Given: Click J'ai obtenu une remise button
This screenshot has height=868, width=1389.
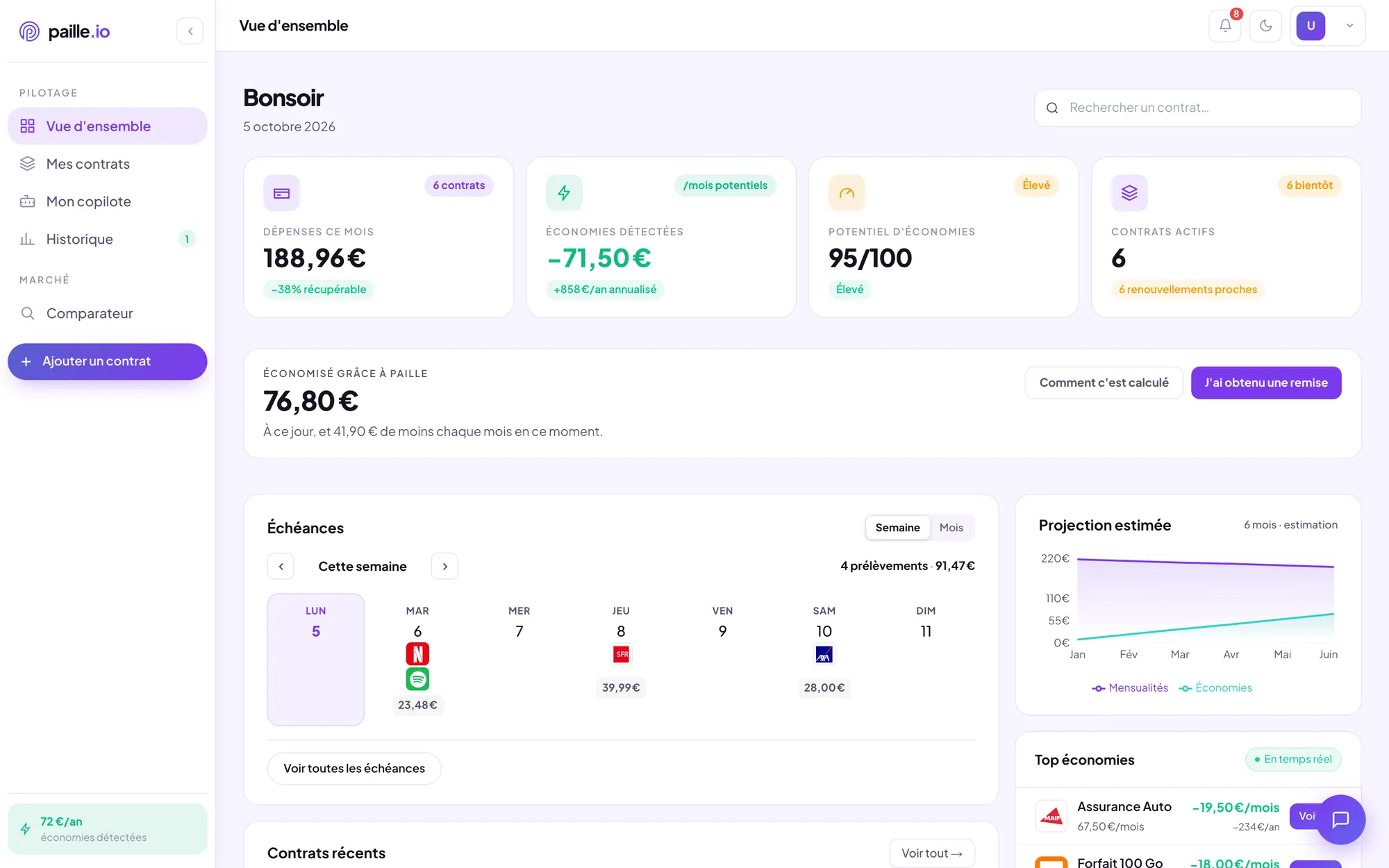Looking at the screenshot, I should [x=1266, y=383].
